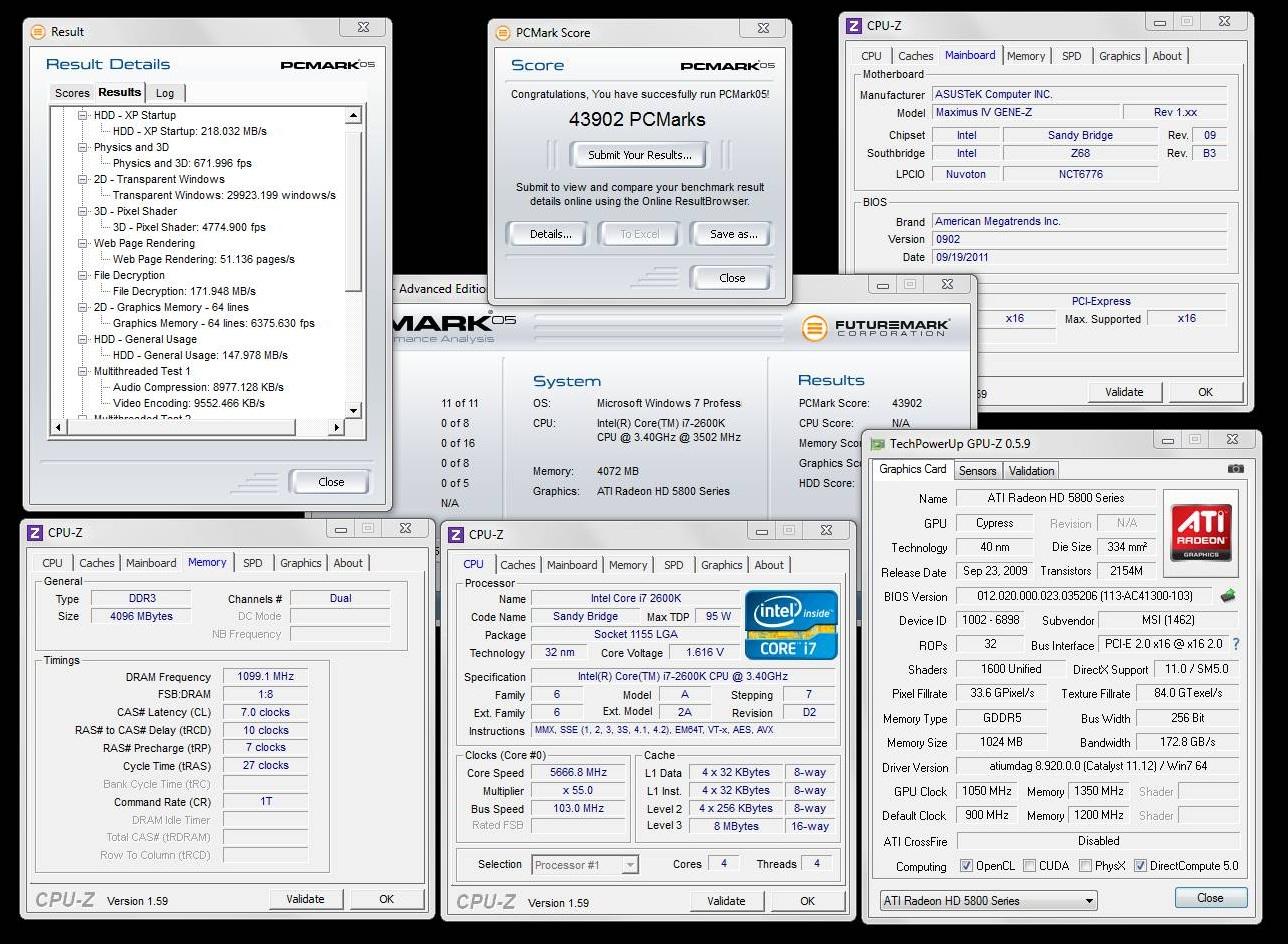This screenshot has height=944, width=1288.
Task: Click the 43902 PCMarks score text
Action: click(637, 120)
